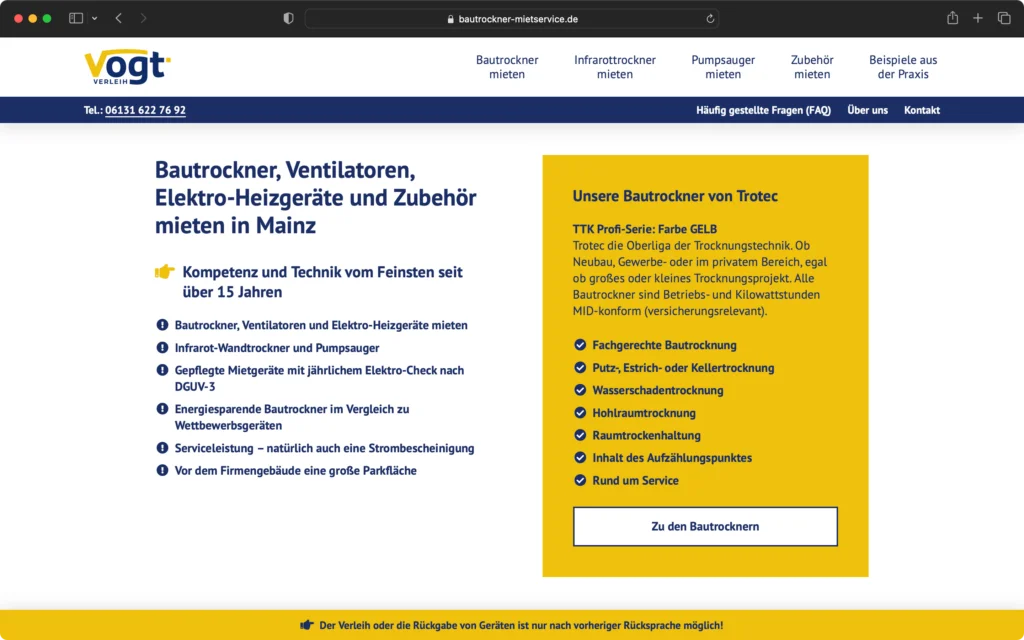Click heading Bautrockner, Ventilatoren, Elektro-Heizgeräte und Zubehör
Screen dimensions: 1024x640
pos(315,197)
